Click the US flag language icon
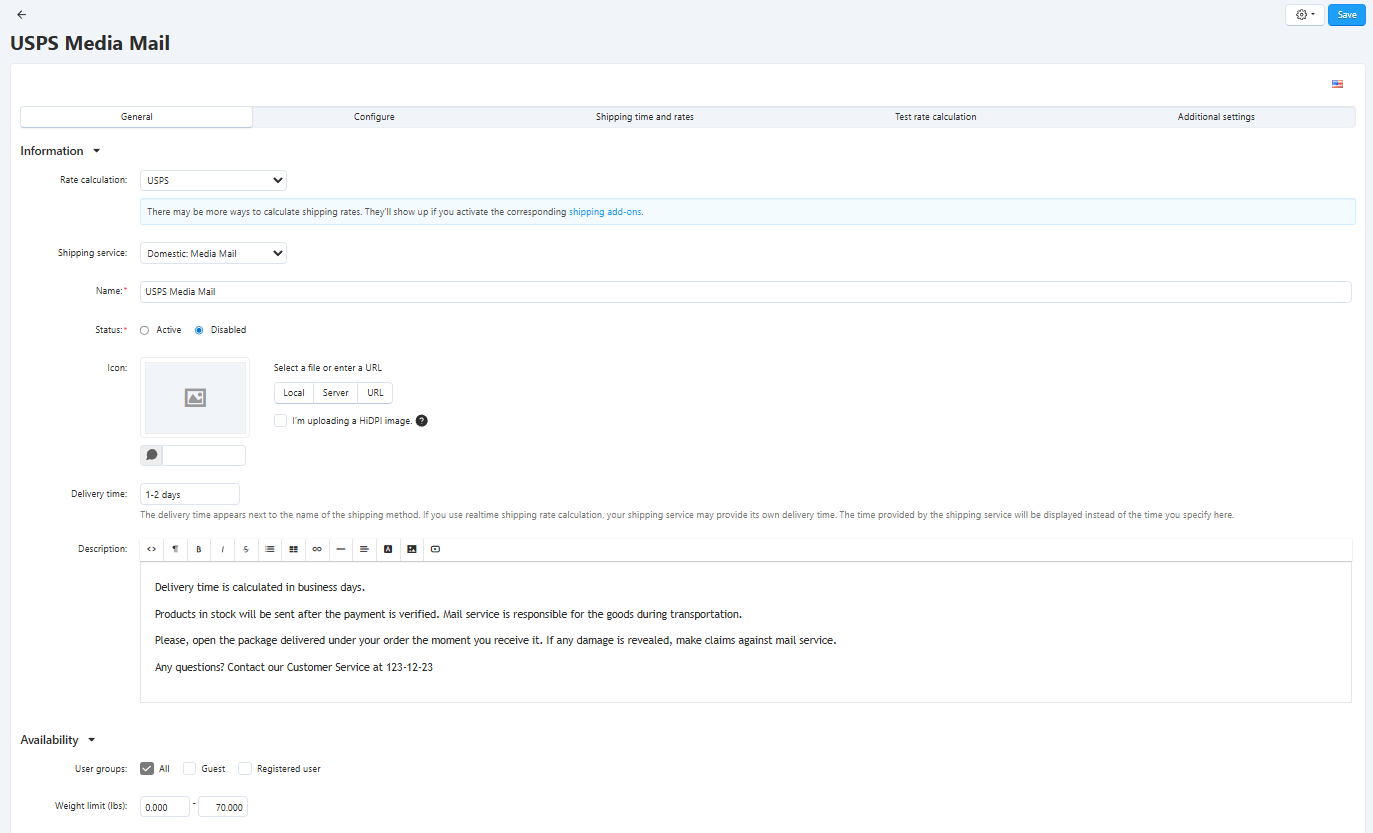Screen dimensions: 1373x833 pyautogui.click(x=1337, y=84)
